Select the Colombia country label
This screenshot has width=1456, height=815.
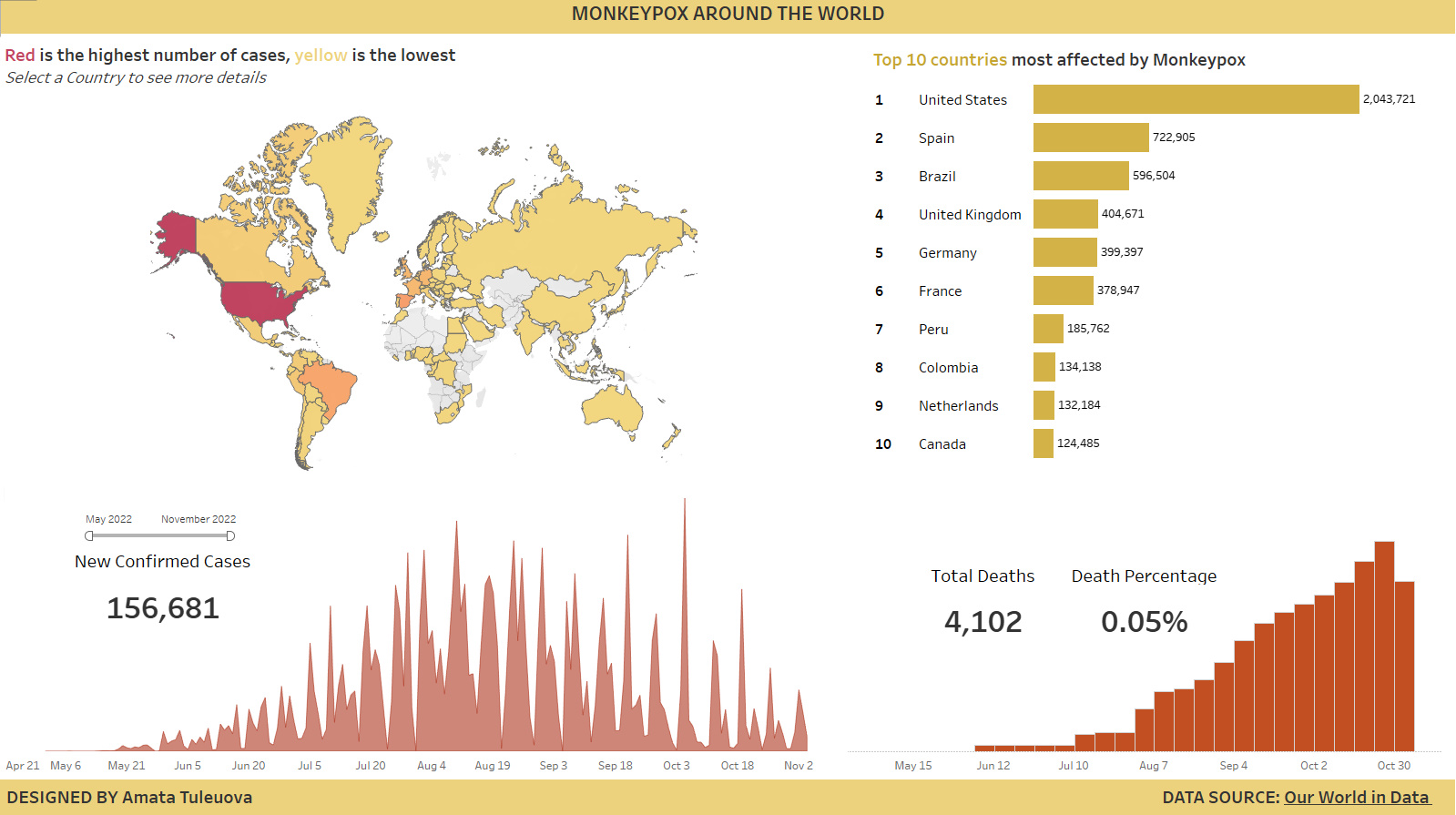[948, 368]
